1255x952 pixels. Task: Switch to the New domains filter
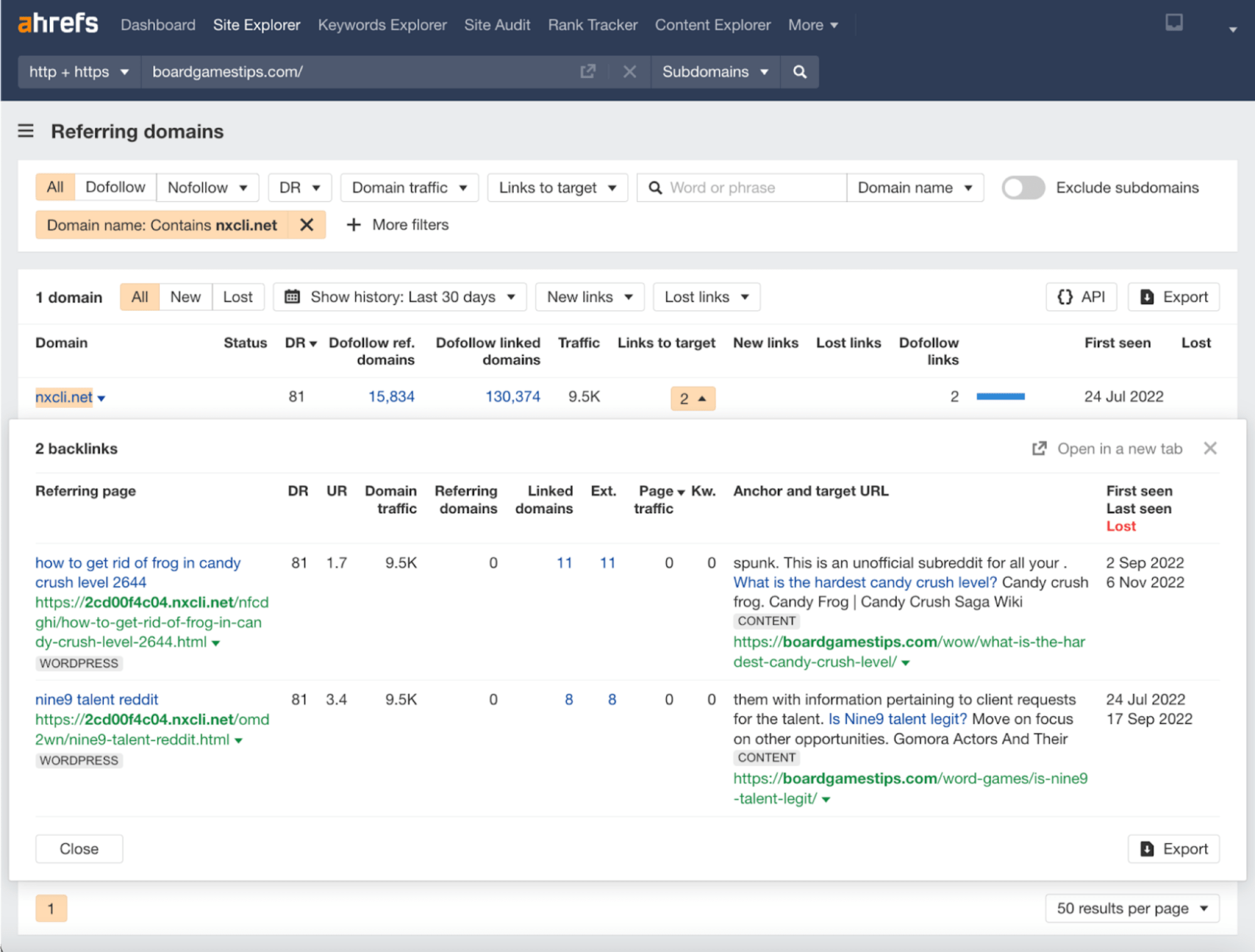185,297
